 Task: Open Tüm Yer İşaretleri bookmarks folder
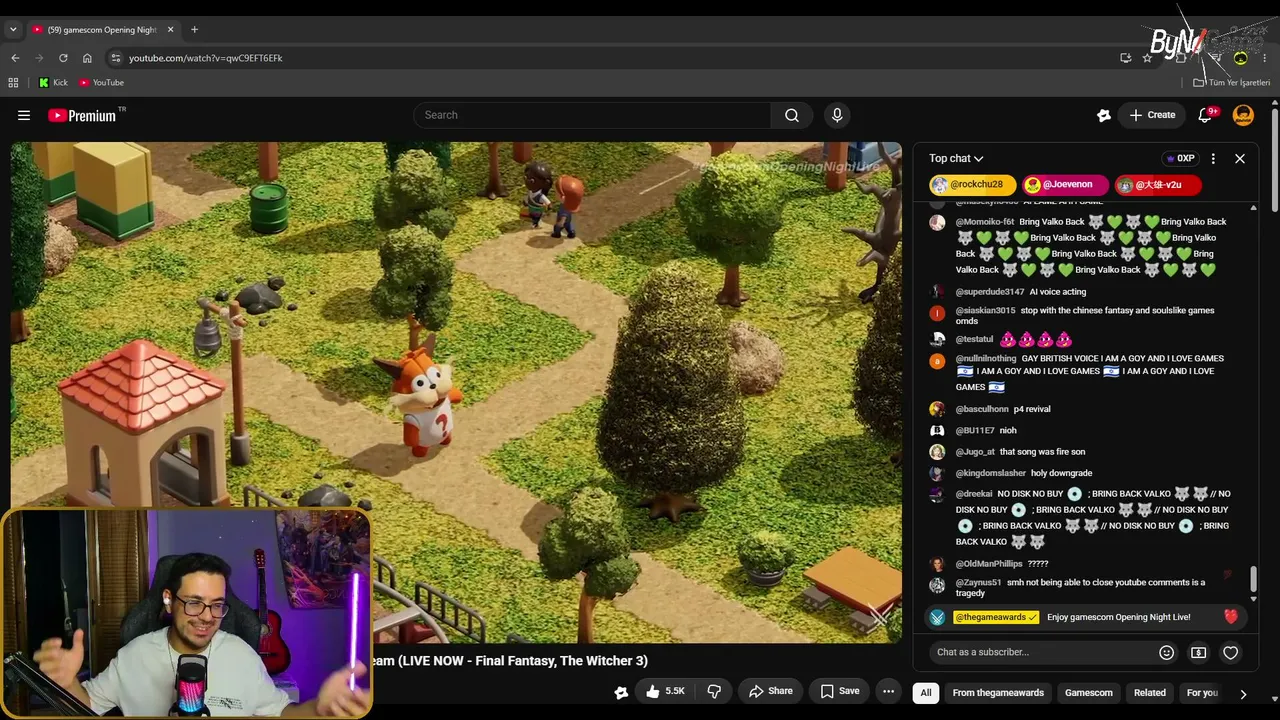point(1232,82)
